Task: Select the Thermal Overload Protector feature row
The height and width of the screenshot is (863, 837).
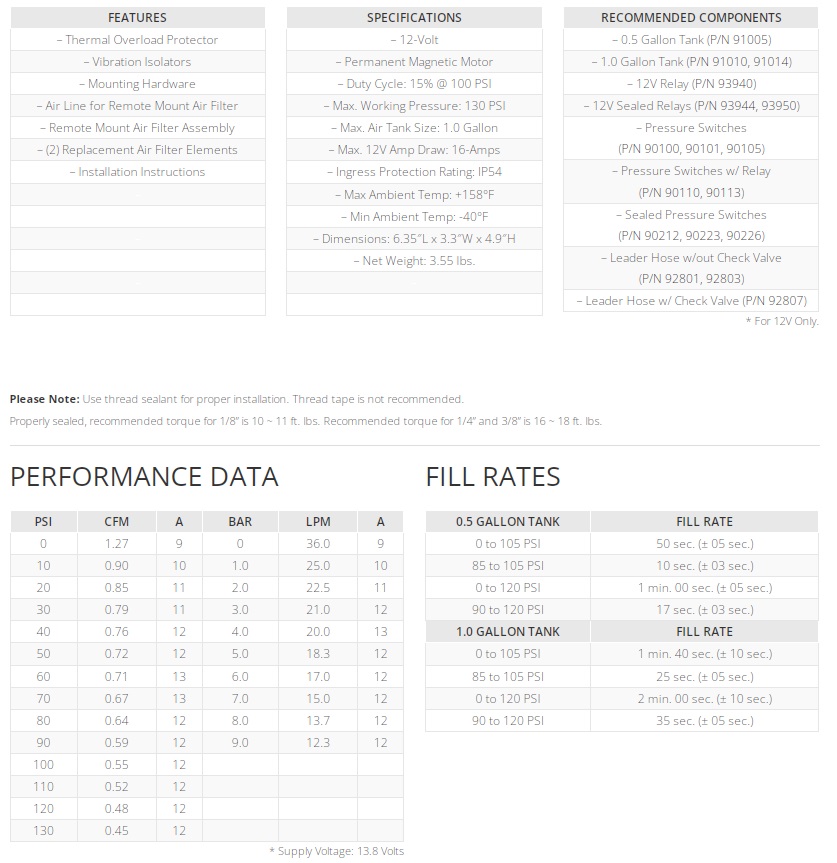Action: [x=137, y=40]
